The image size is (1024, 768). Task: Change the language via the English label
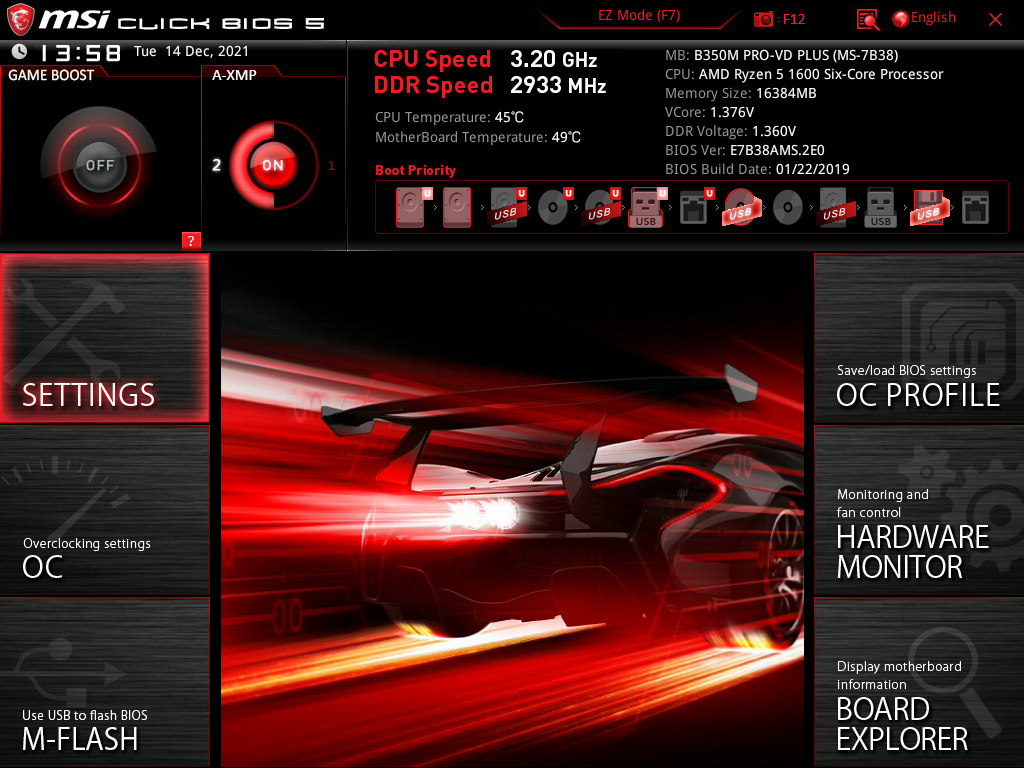933,18
